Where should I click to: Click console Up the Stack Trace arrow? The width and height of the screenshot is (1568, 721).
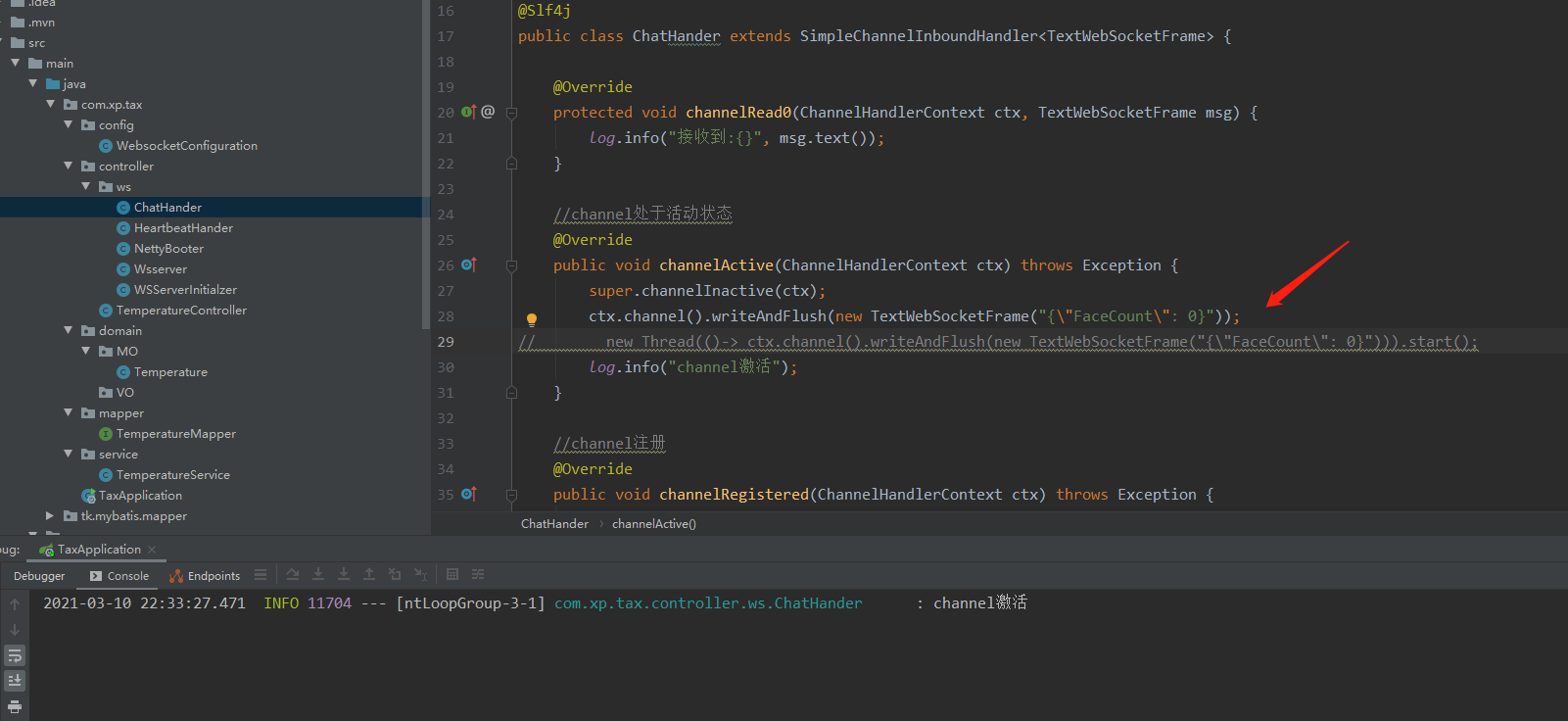click(x=15, y=605)
